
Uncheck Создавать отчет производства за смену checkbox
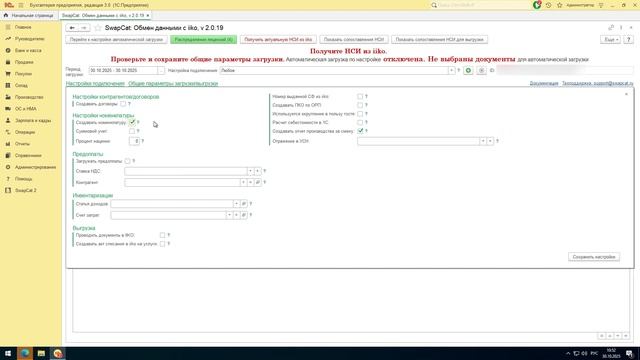(360, 131)
